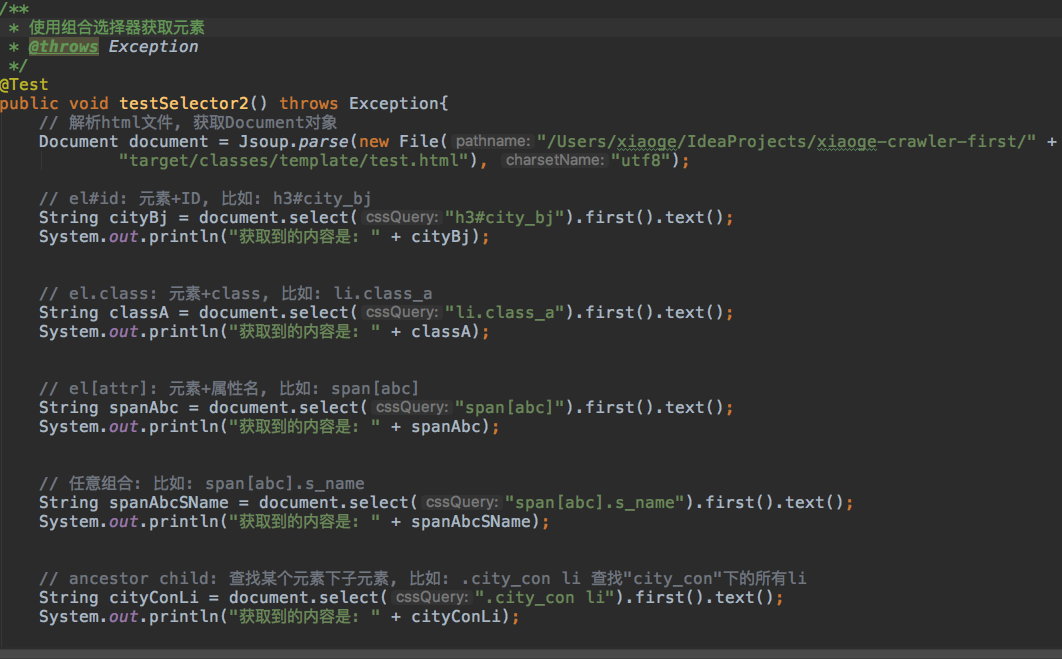
Task: Click the method name testSelector2
Action: point(184,104)
